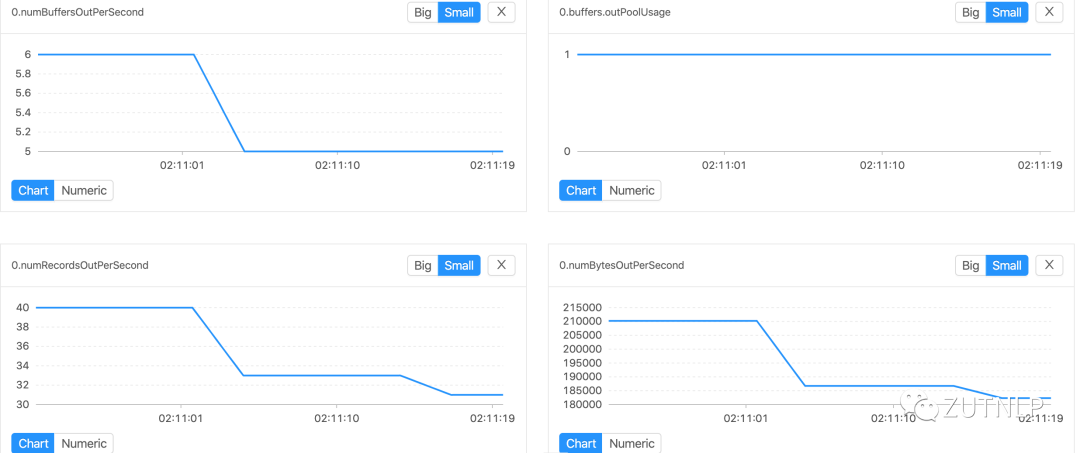Enlarge the numRecordsOutPerSecond chart with Big

pos(423,265)
